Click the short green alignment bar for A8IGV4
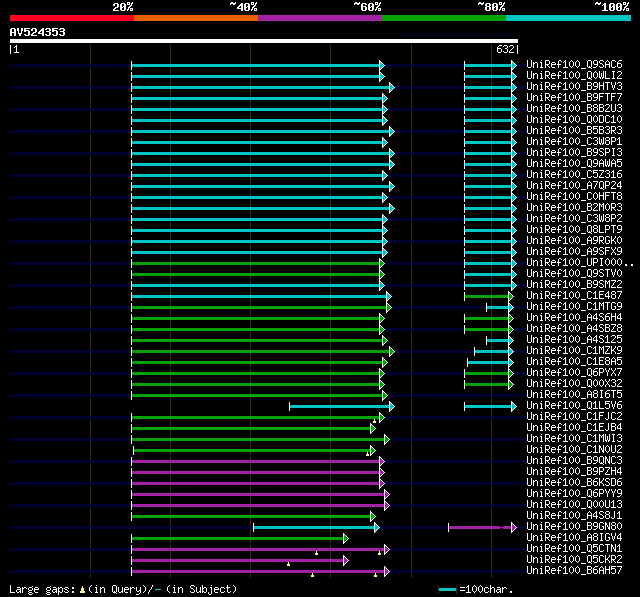Screen dimensions: 640x597 tap(238, 537)
